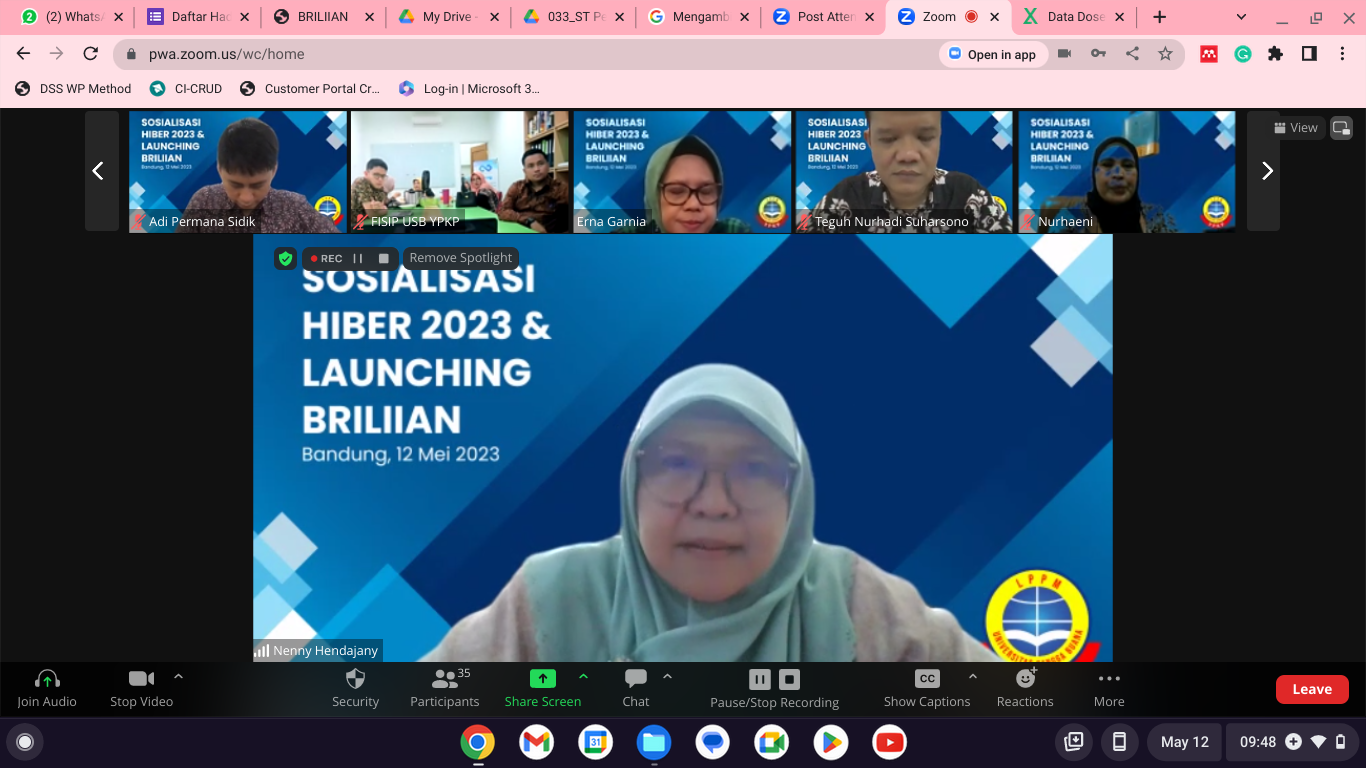
Task: Launch Gmail from the shelf
Action: point(536,742)
